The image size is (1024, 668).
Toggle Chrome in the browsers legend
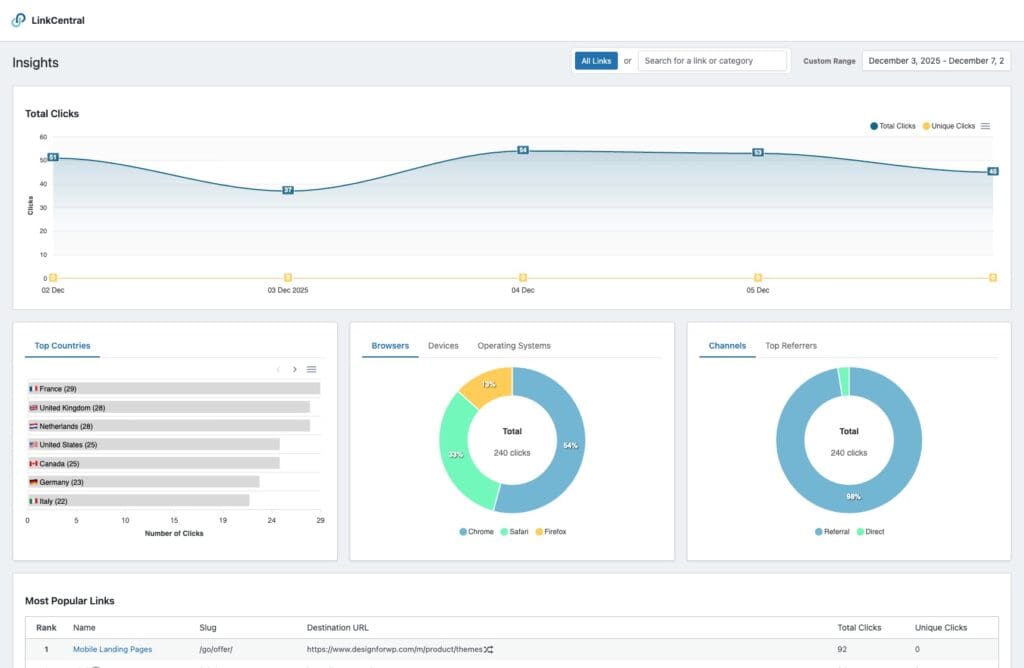(477, 532)
